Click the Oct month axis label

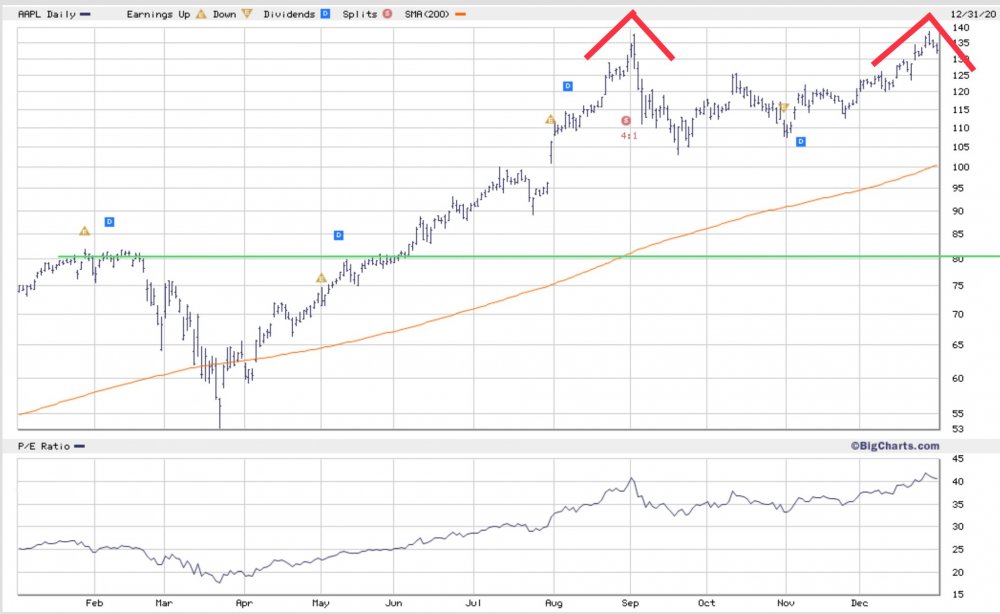coord(707,603)
